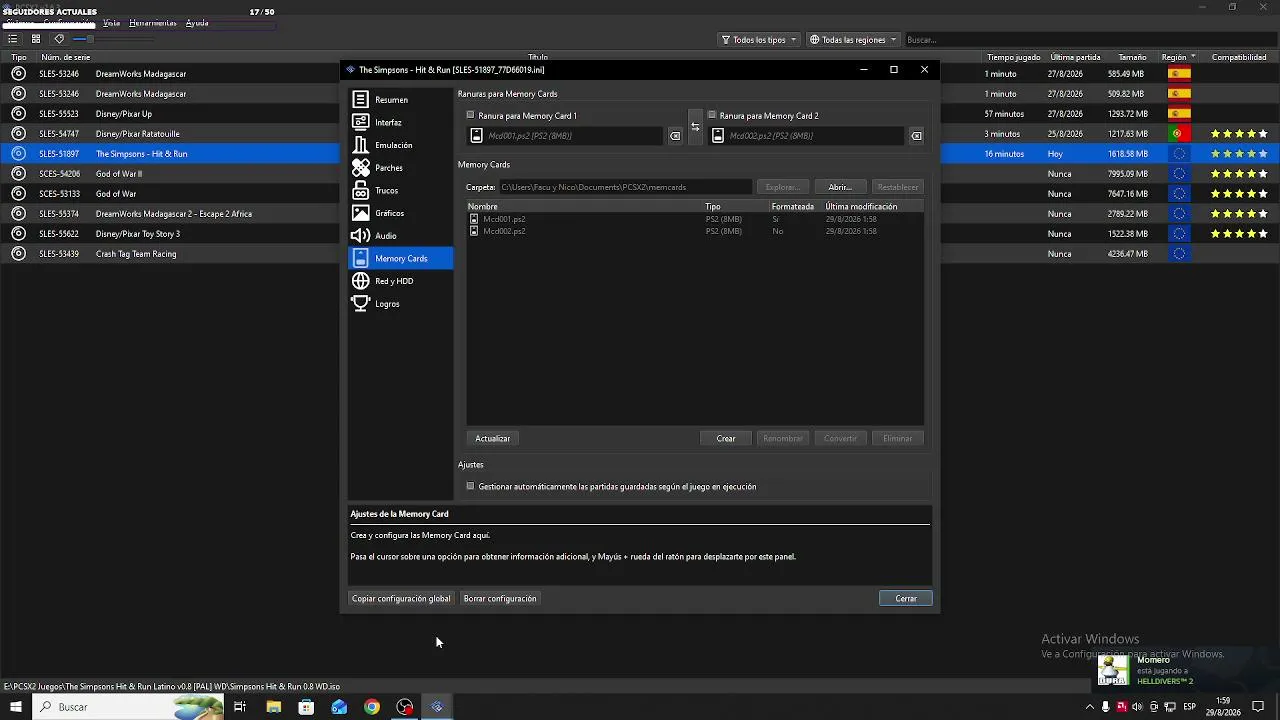
Task: Open the Windows Start menu
Action: pos(15,707)
